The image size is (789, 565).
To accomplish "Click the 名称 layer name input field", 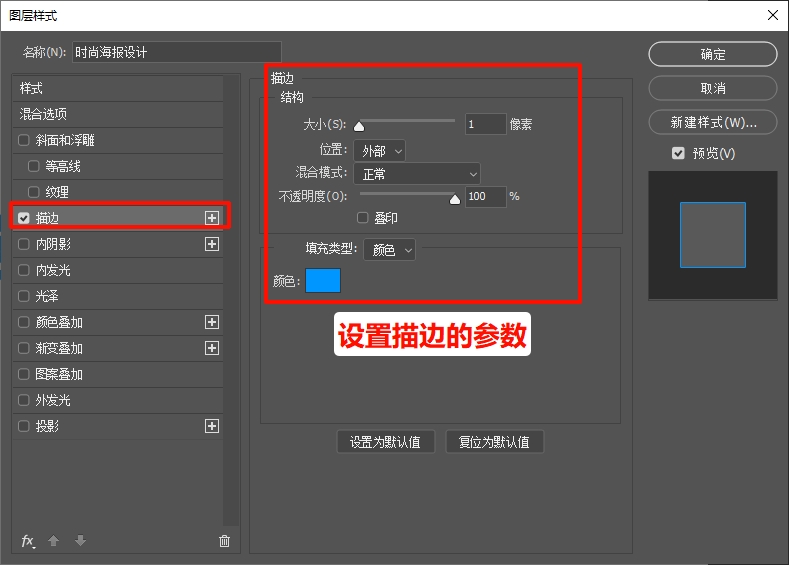I will 176,52.
